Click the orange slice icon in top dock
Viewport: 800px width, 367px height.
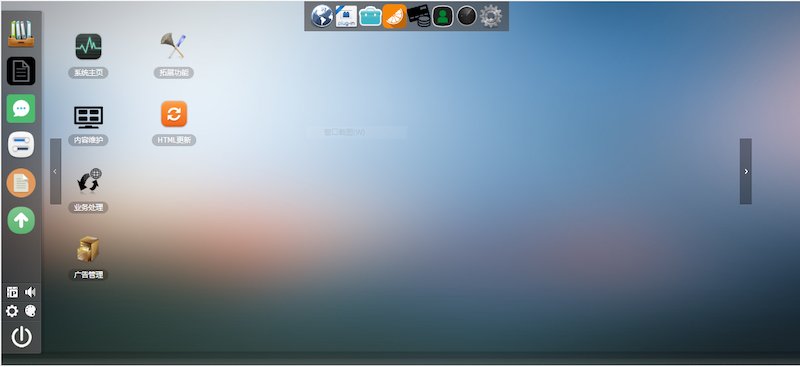(394, 16)
